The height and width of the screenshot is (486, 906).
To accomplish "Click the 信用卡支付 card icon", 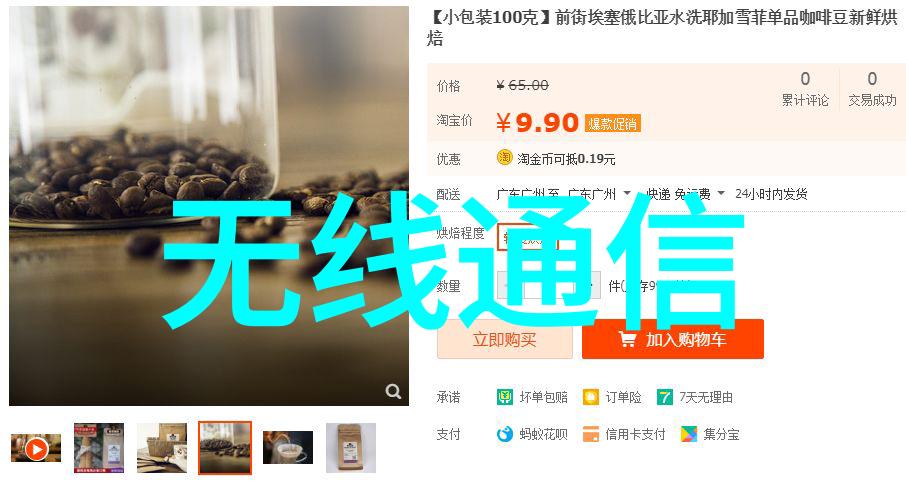I will click(591, 434).
